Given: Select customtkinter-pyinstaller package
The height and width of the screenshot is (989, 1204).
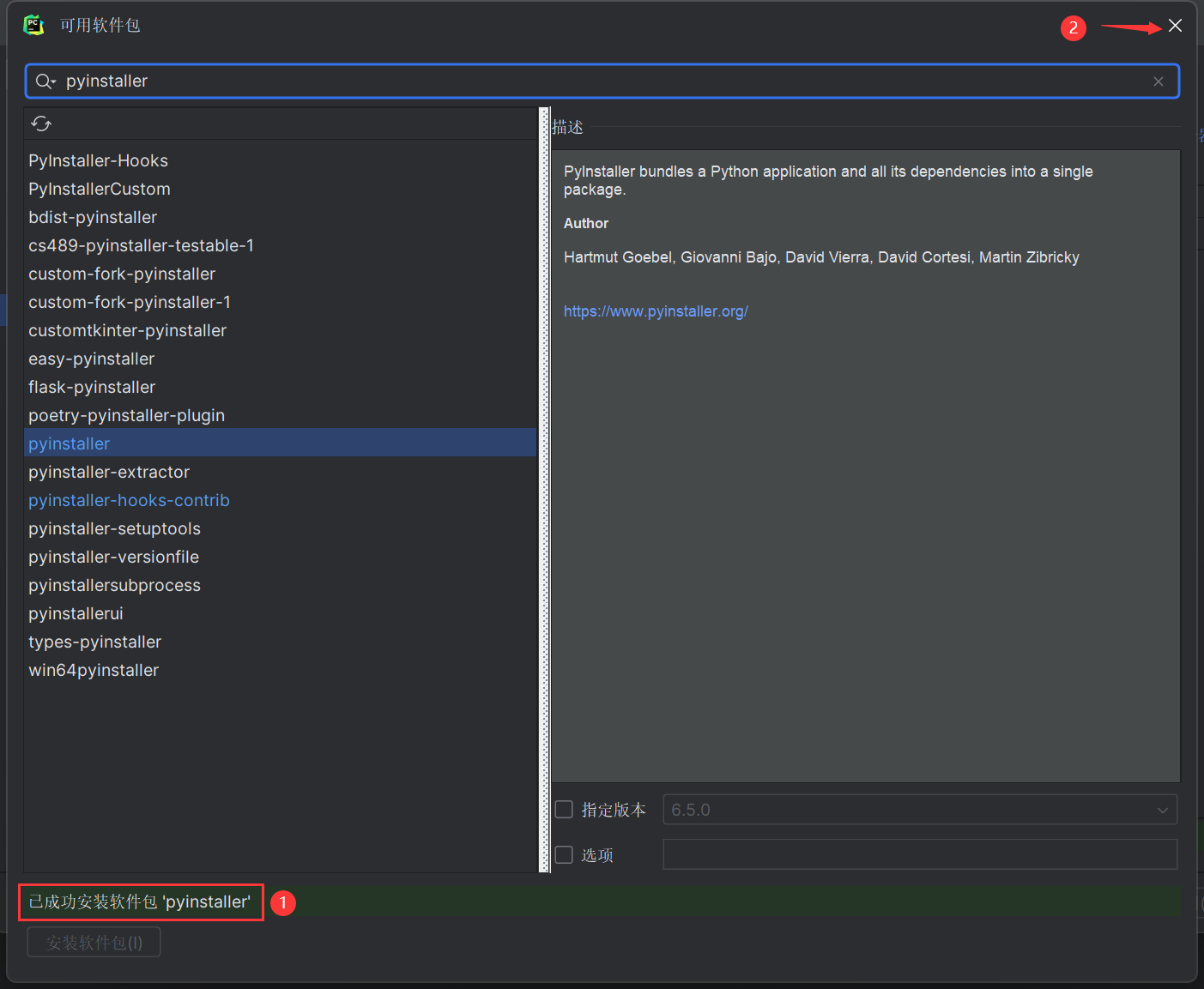Looking at the screenshot, I should point(280,330).
